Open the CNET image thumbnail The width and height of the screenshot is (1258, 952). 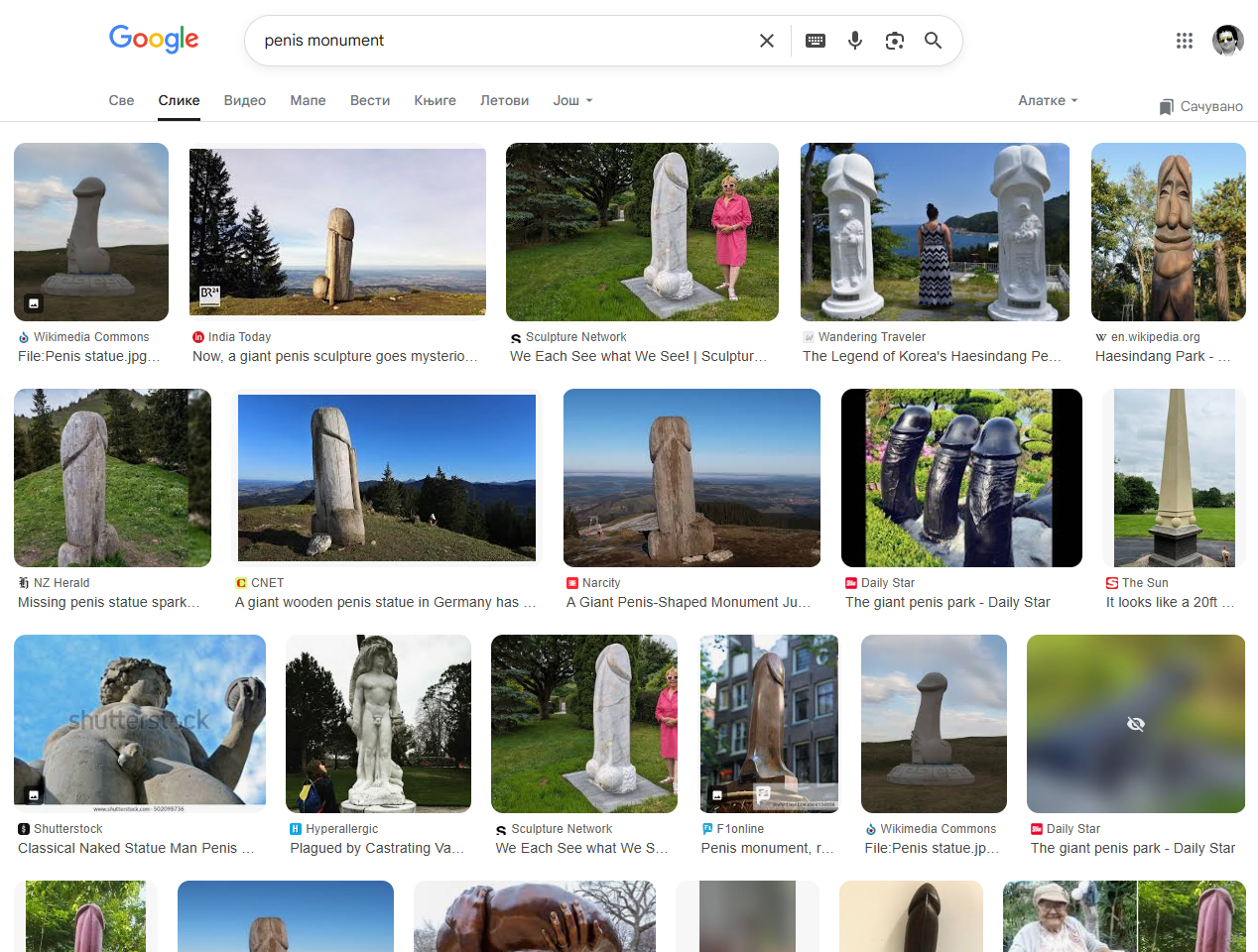point(387,478)
